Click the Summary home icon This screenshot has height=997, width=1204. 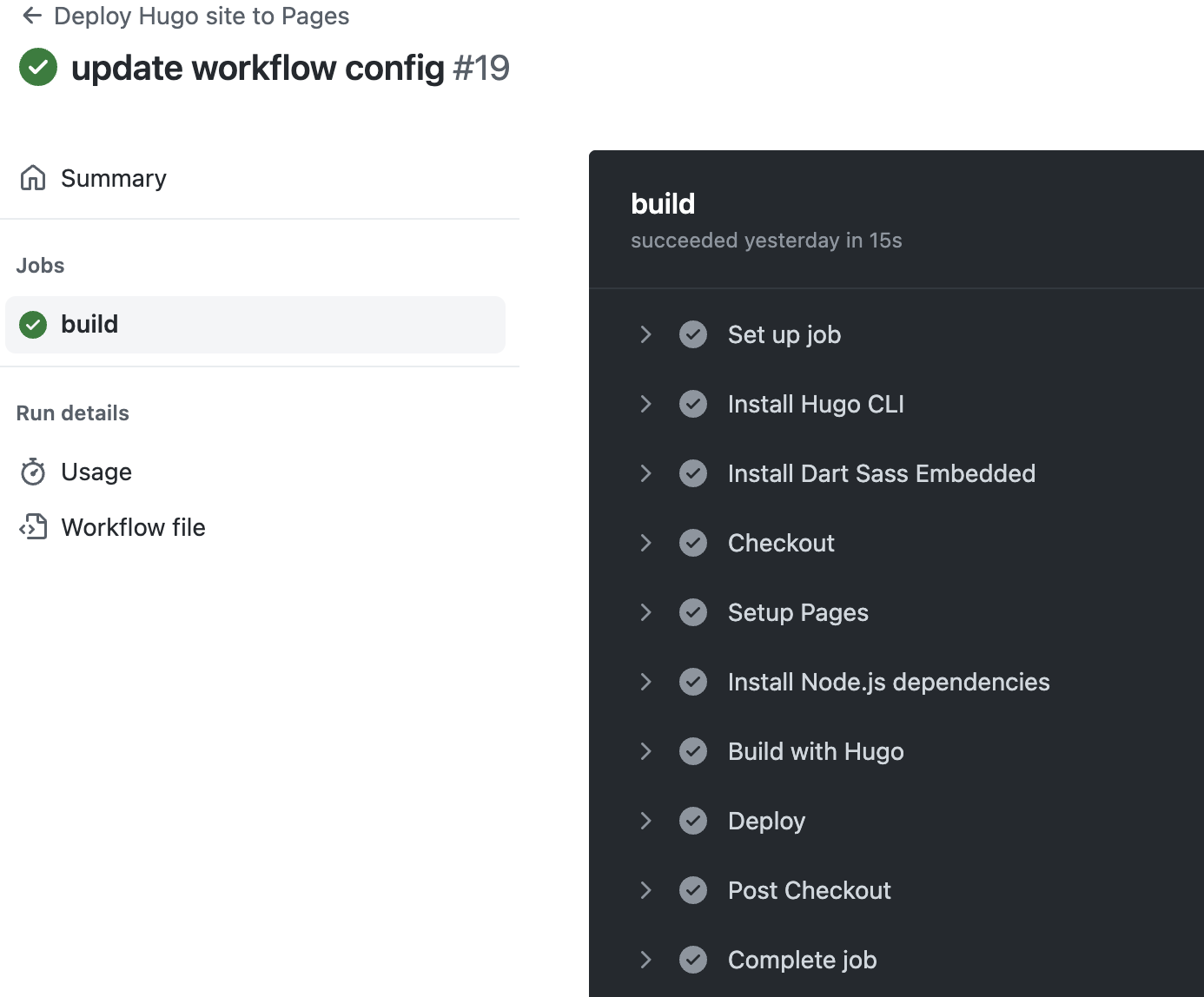33,178
